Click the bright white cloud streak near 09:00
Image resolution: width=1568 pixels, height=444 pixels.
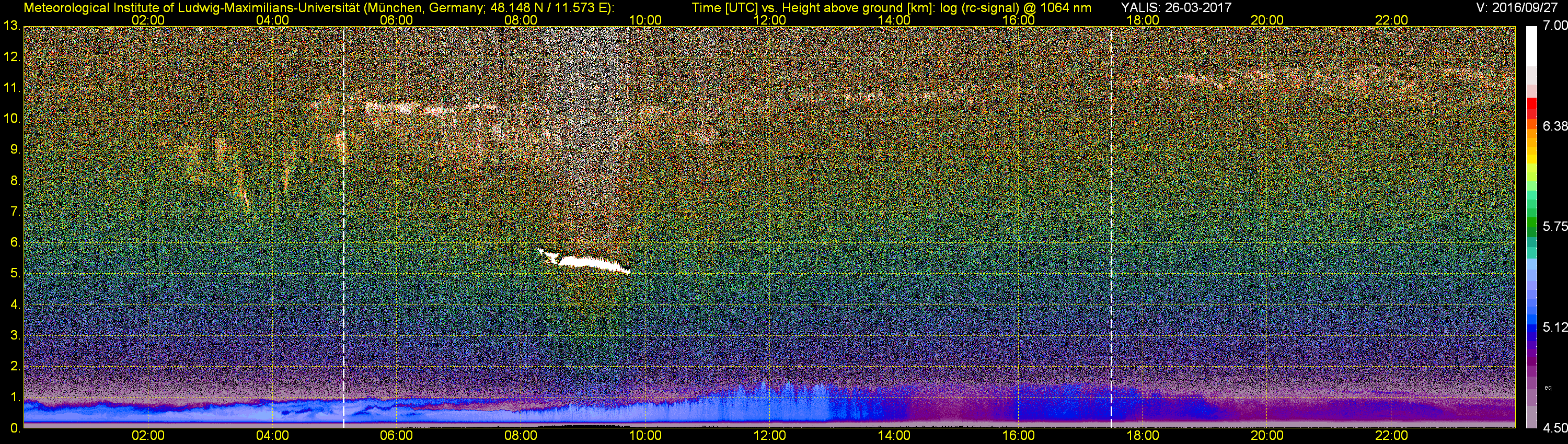[x=583, y=262]
